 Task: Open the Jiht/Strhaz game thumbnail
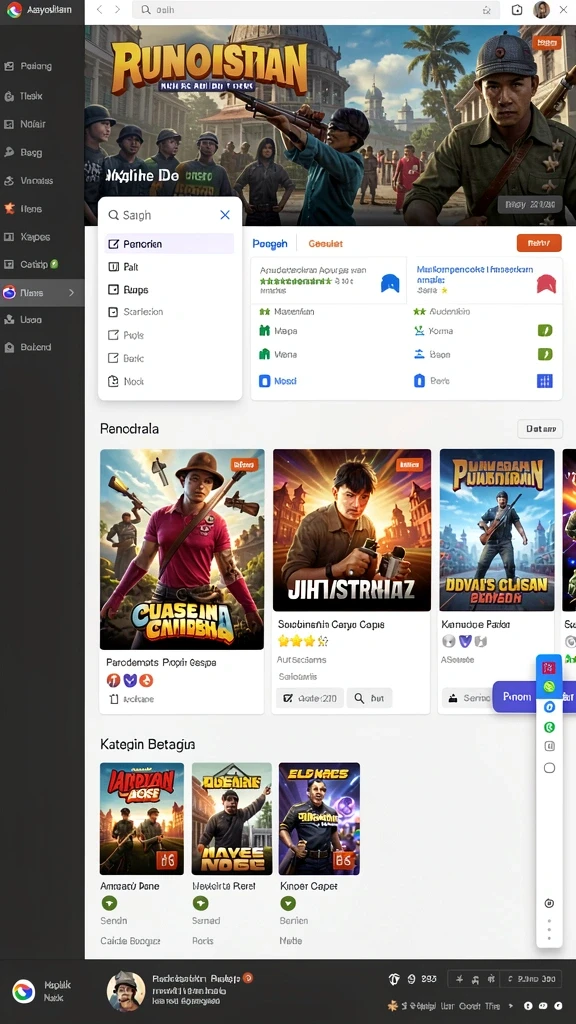click(352, 530)
